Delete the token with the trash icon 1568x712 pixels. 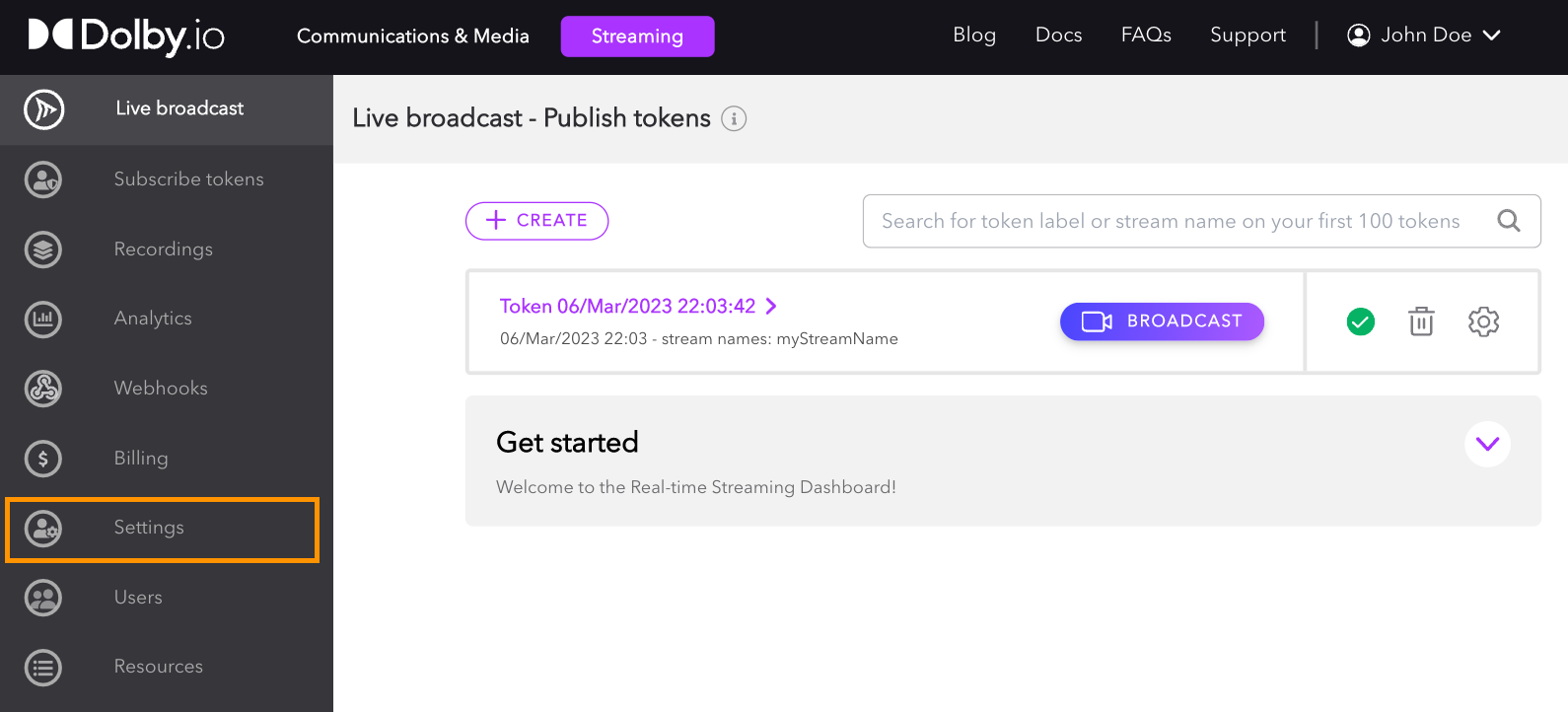pyautogui.click(x=1421, y=321)
